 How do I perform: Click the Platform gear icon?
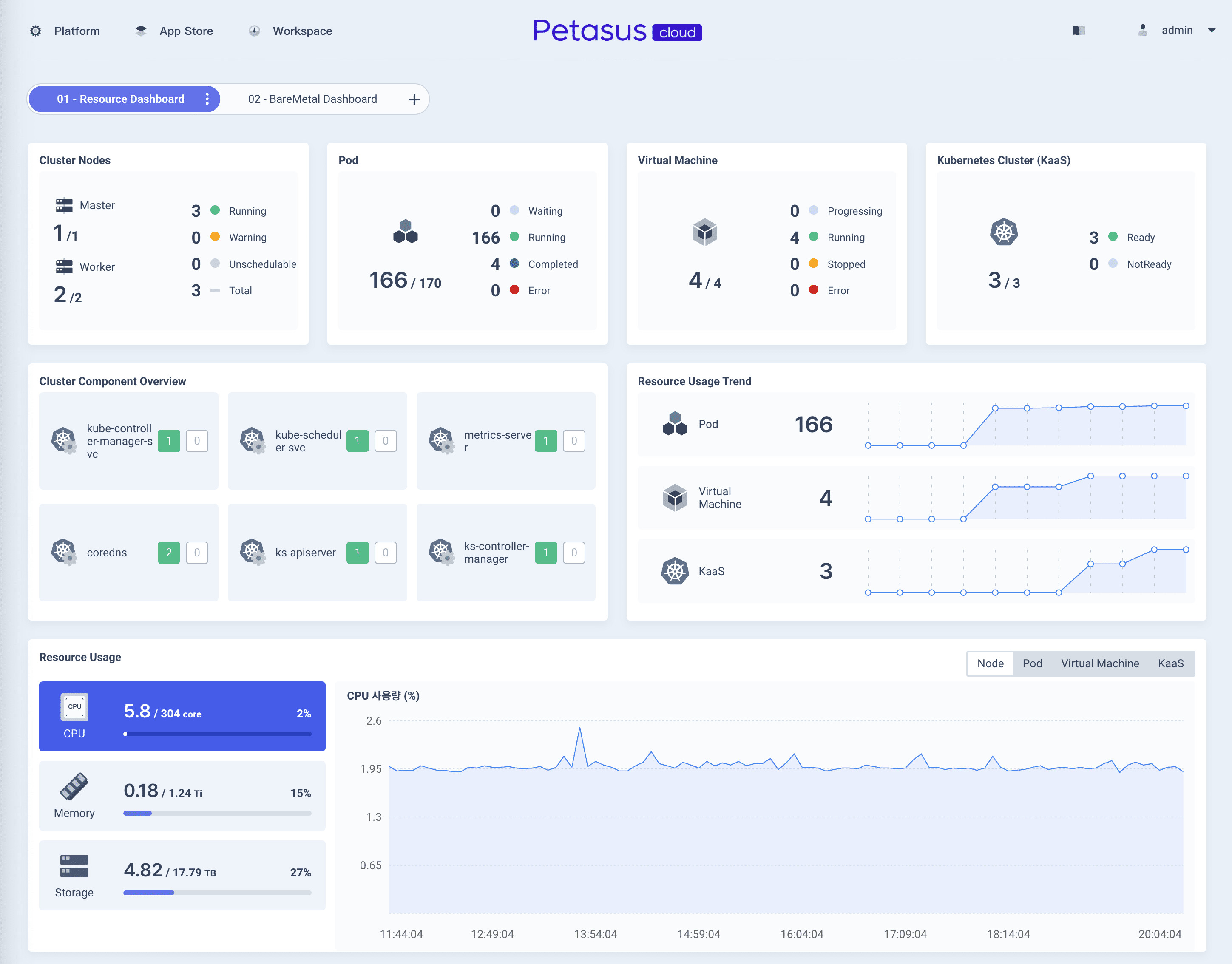point(36,31)
